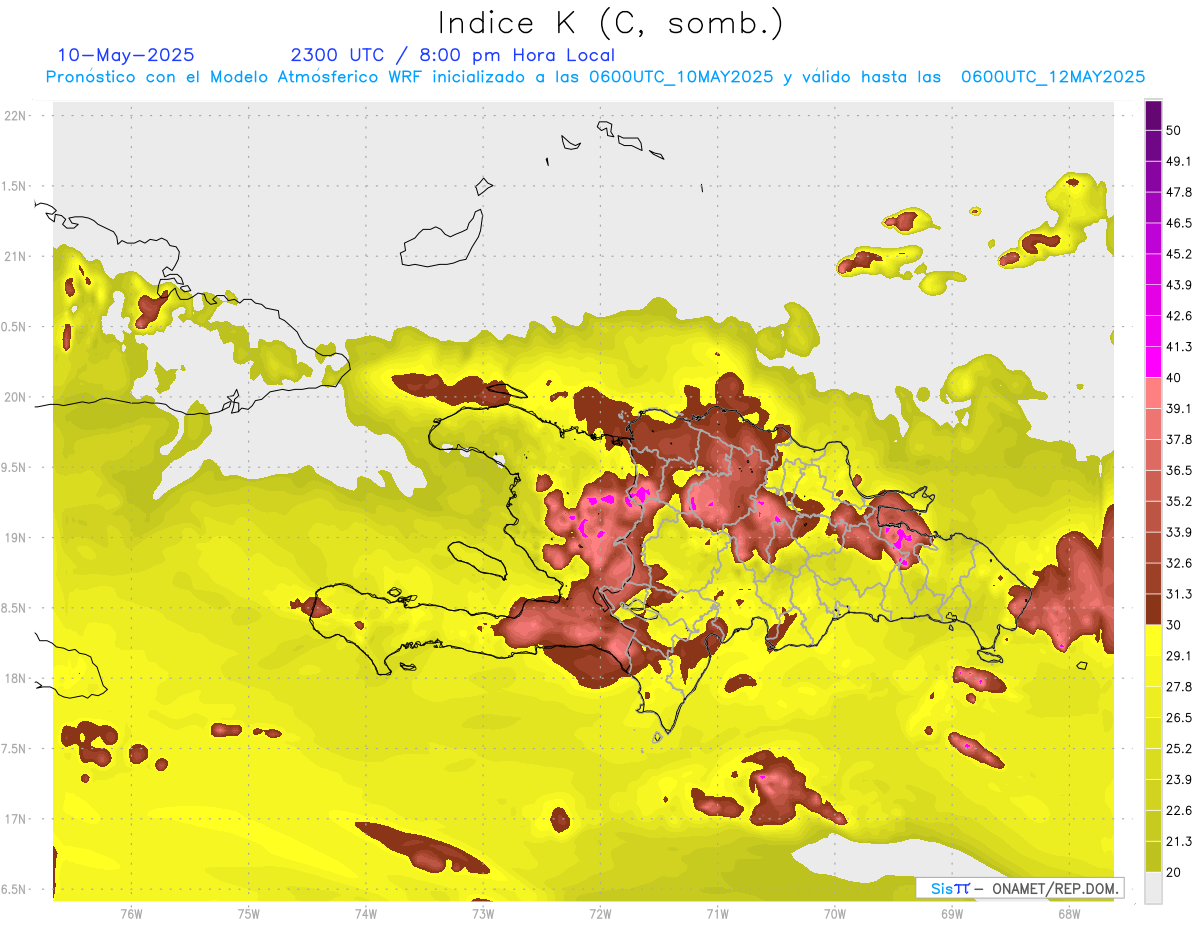
Task: Click the '45.2' colorbar value
Action: tap(1178, 254)
